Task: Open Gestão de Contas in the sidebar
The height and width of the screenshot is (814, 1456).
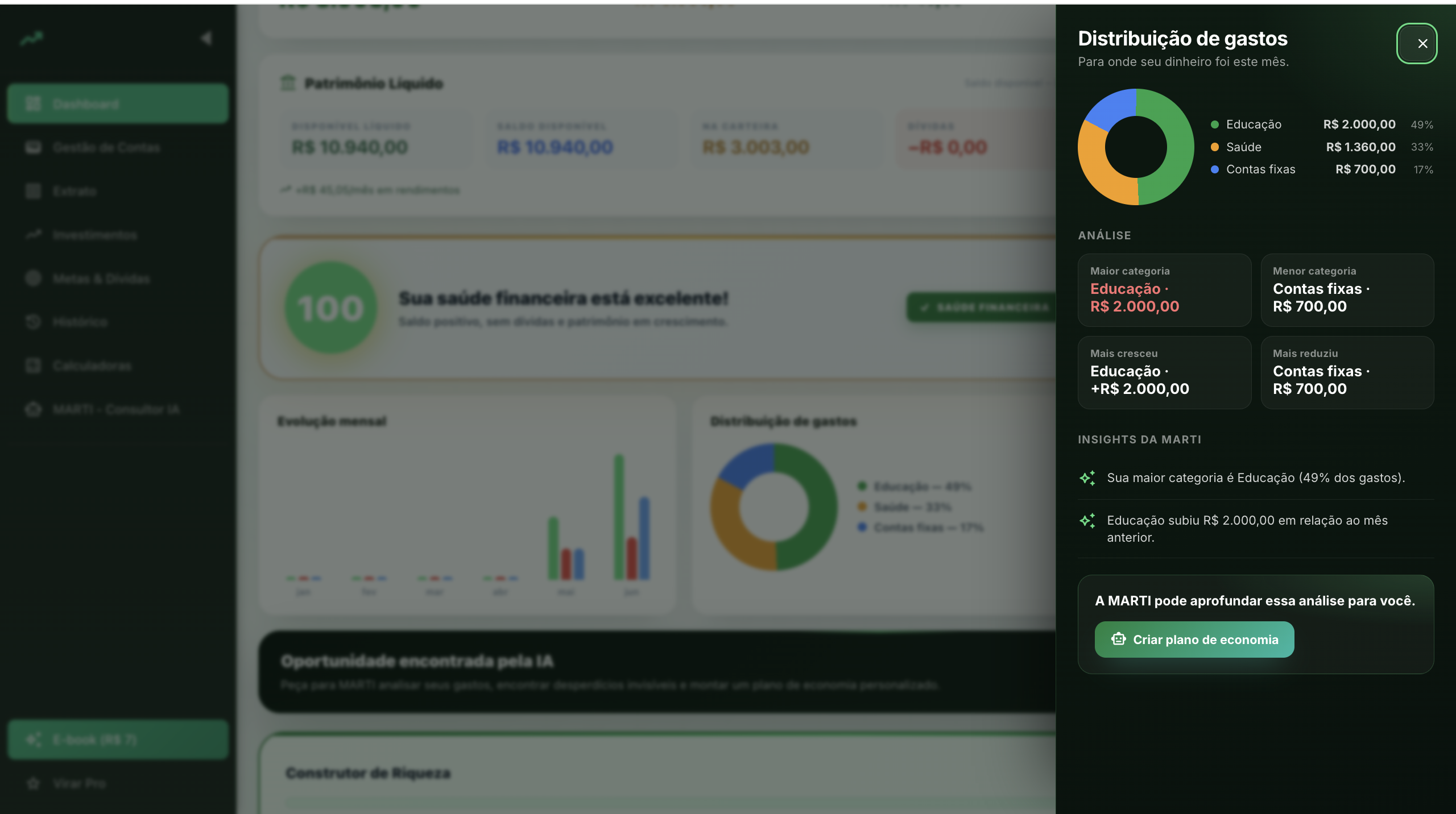Action: pyautogui.click(x=118, y=147)
